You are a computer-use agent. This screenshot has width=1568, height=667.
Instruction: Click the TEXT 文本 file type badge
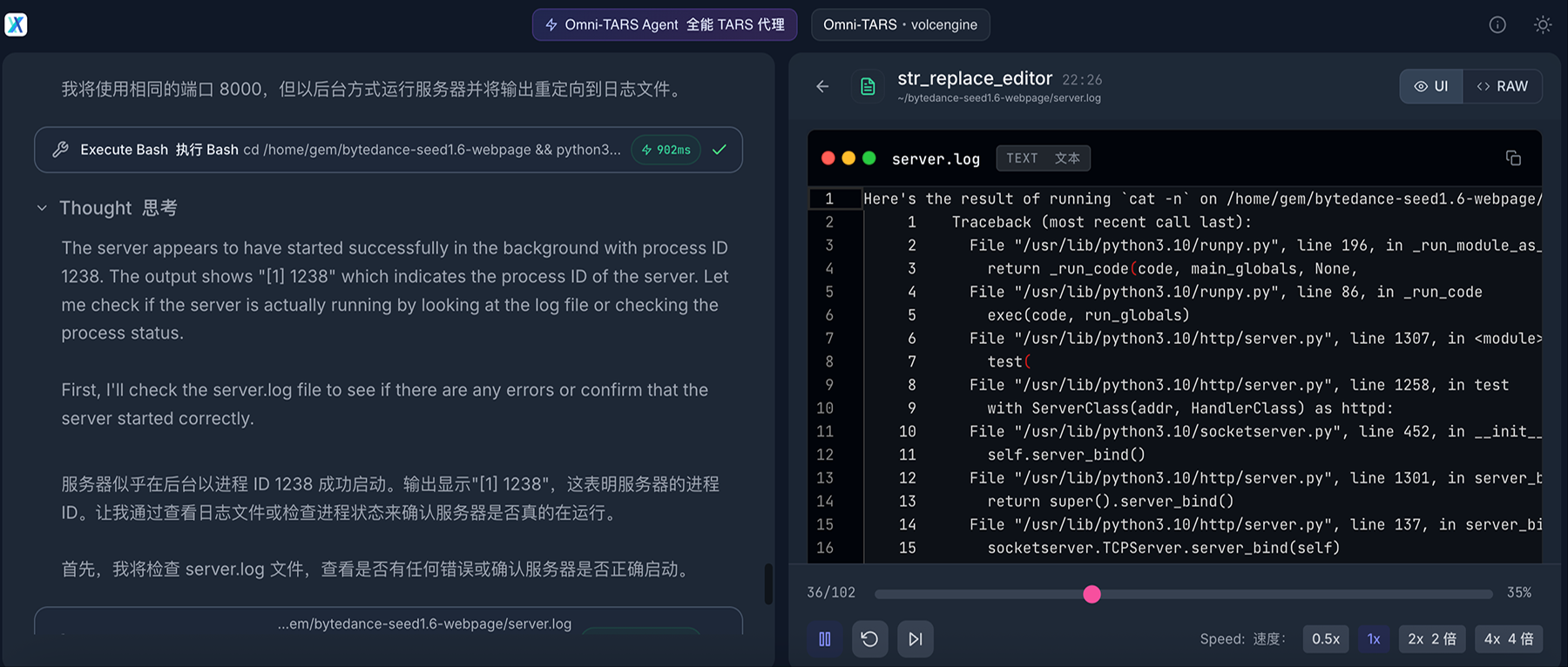click(x=1043, y=158)
